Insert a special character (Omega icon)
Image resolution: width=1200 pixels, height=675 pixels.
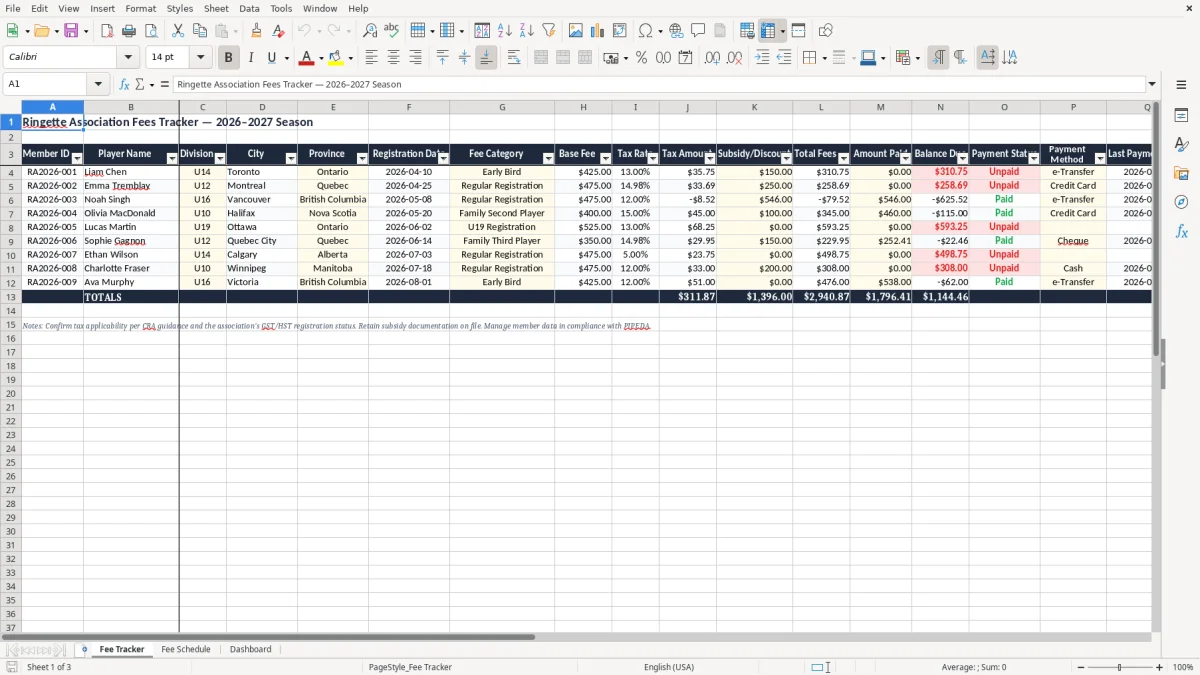(645, 31)
